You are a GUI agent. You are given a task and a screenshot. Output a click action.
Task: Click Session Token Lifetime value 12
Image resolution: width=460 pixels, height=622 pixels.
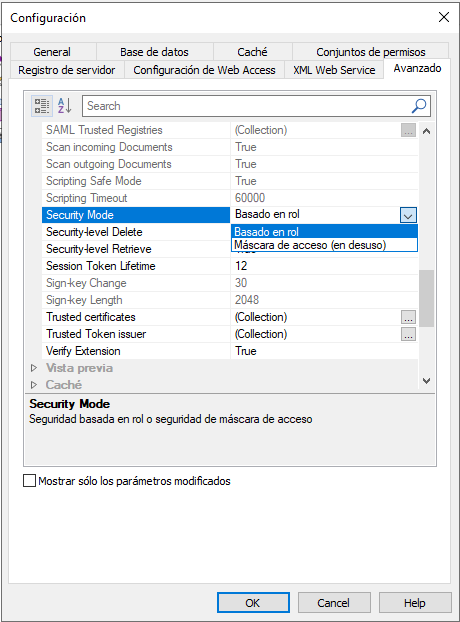324,266
